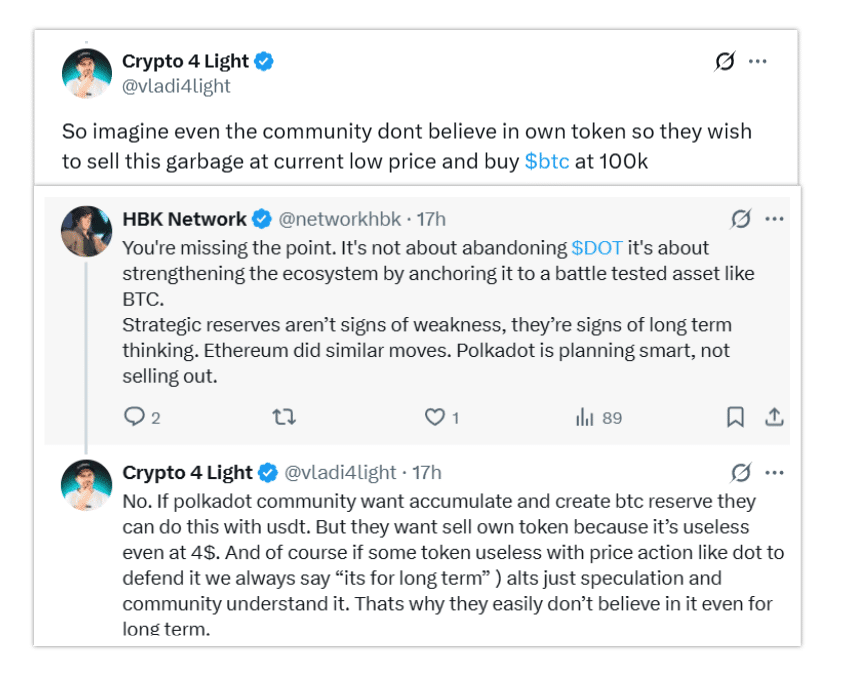Viewport: 842px width, 684px height.
Task: Repost the HBK Network reply
Action: tap(284, 417)
